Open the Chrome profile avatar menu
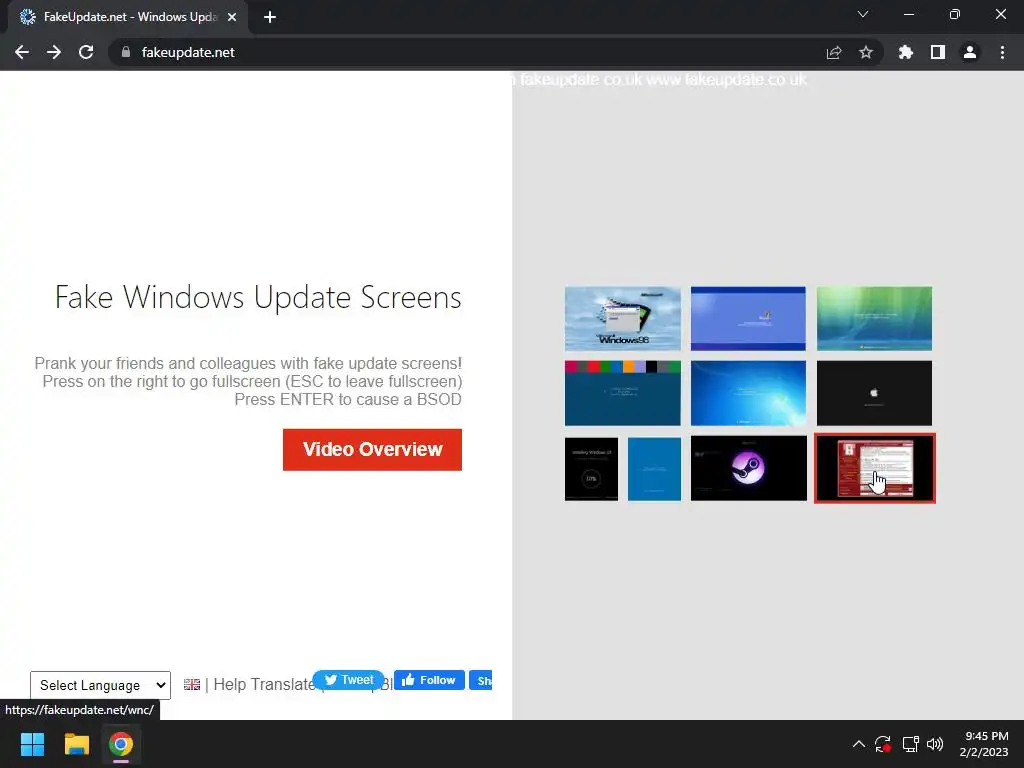Viewport: 1024px width, 768px height. pos(970,52)
